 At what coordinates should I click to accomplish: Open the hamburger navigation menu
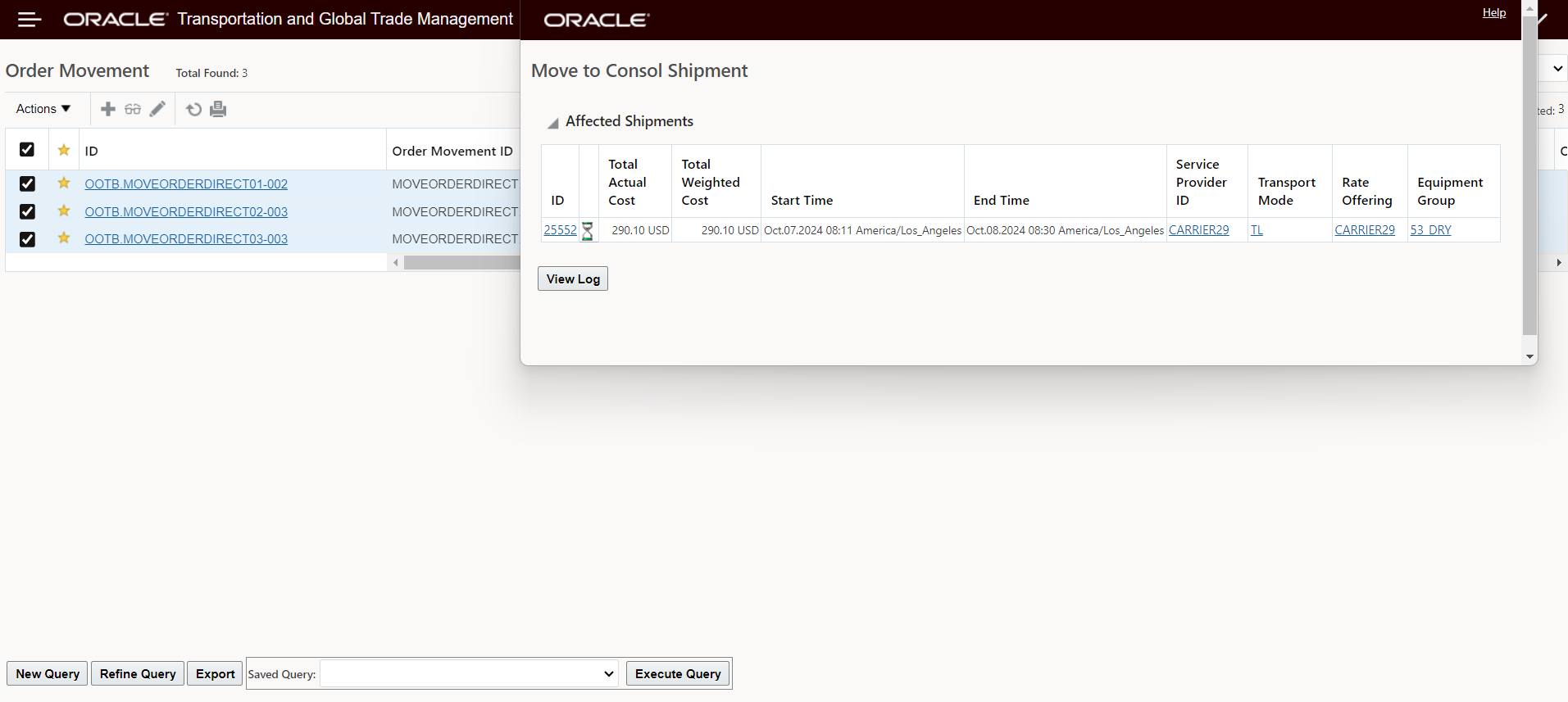click(x=30, y=20)
